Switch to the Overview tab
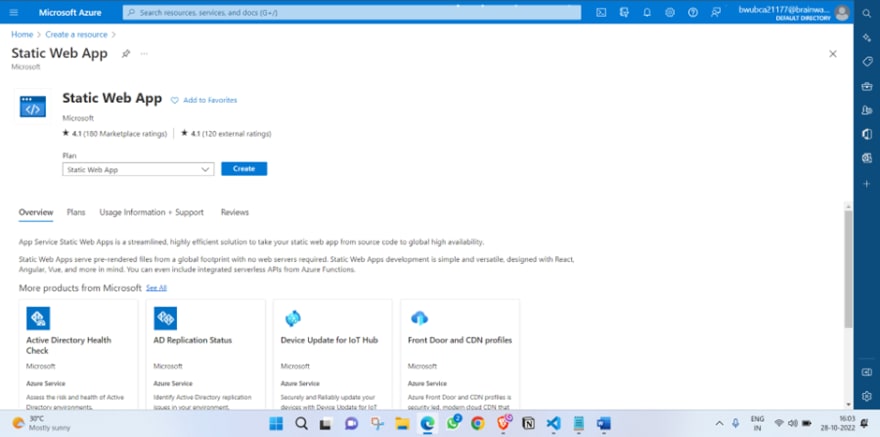 click(x=36, y=212)
